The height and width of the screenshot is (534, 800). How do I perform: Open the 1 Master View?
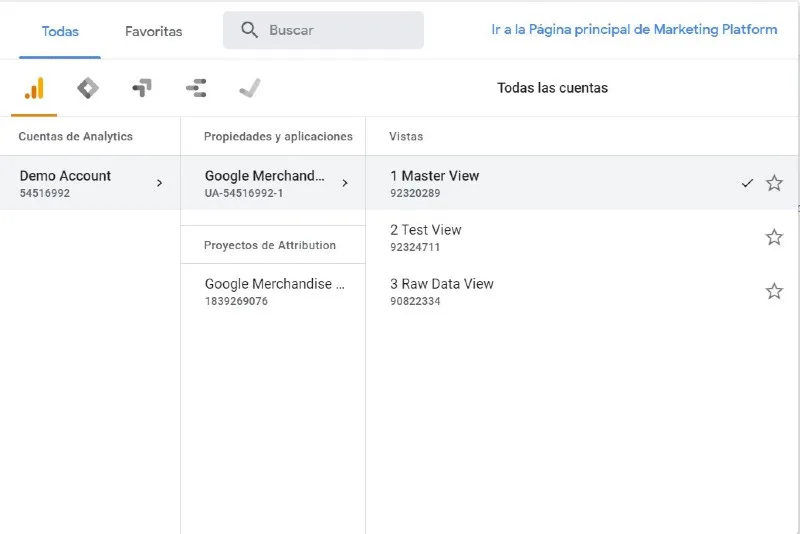coord(582,183)
